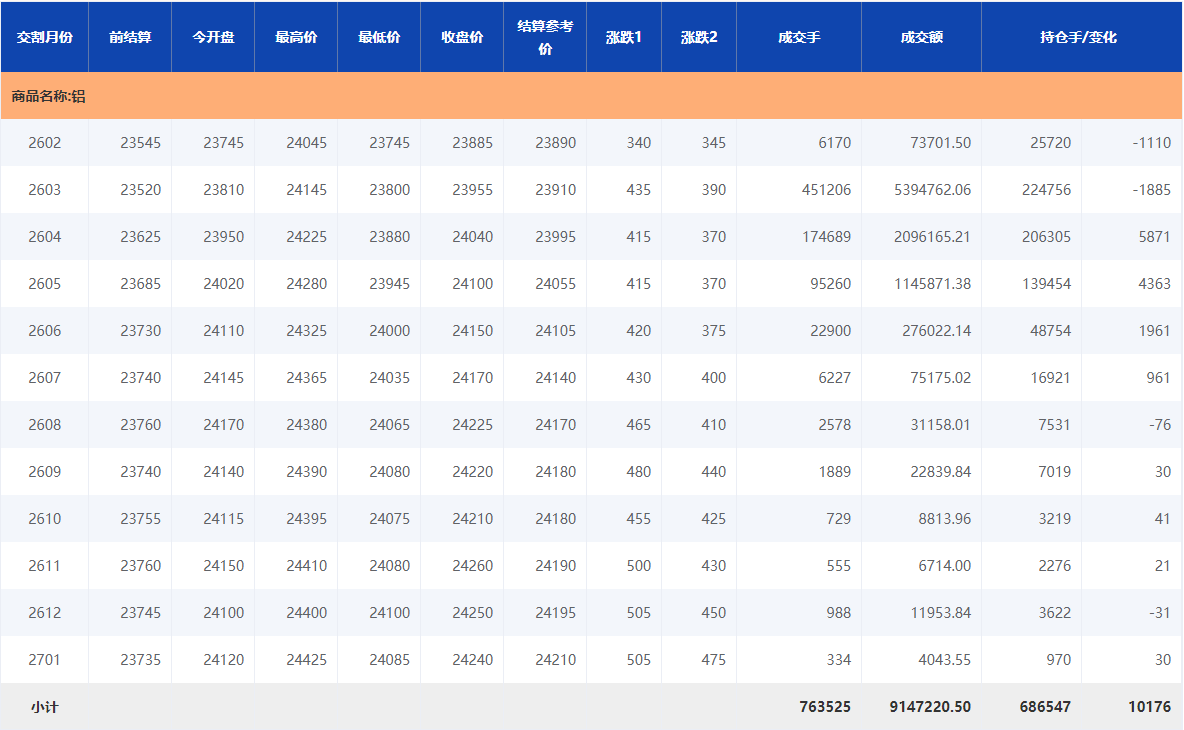Screen dimensions: 1184x730
Task: Click the 成交额 column header
Action: click(921, 37)
